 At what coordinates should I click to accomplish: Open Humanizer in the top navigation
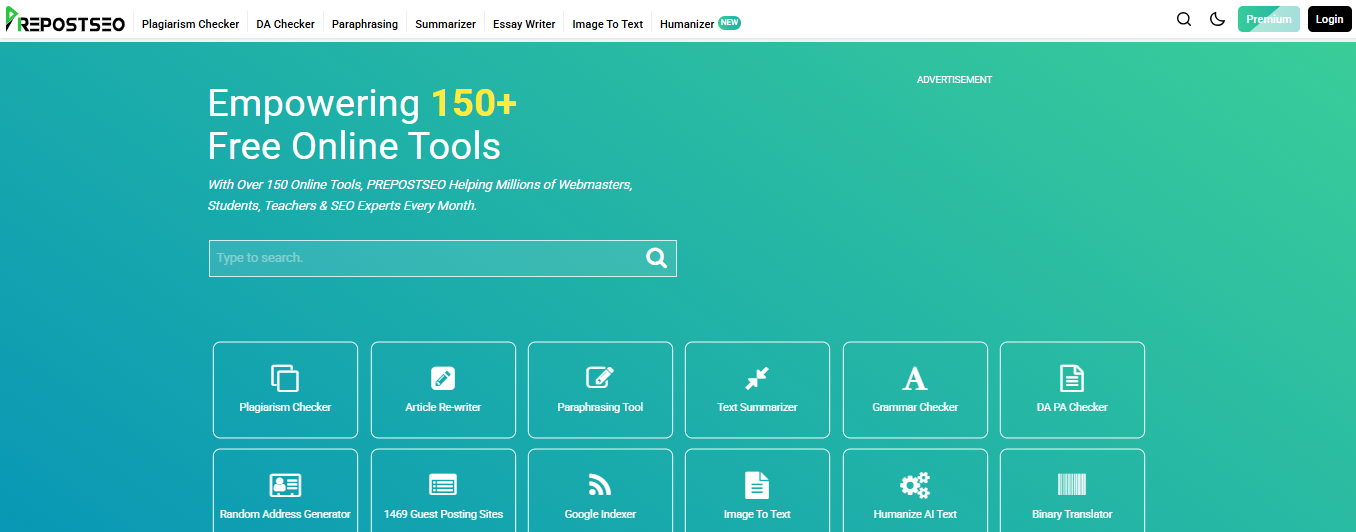(x=687, y=24)
